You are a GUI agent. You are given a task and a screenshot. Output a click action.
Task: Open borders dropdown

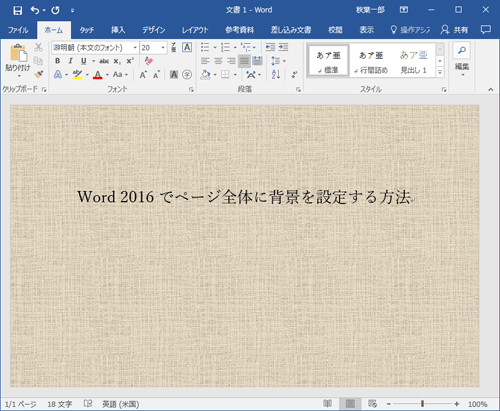235,75
